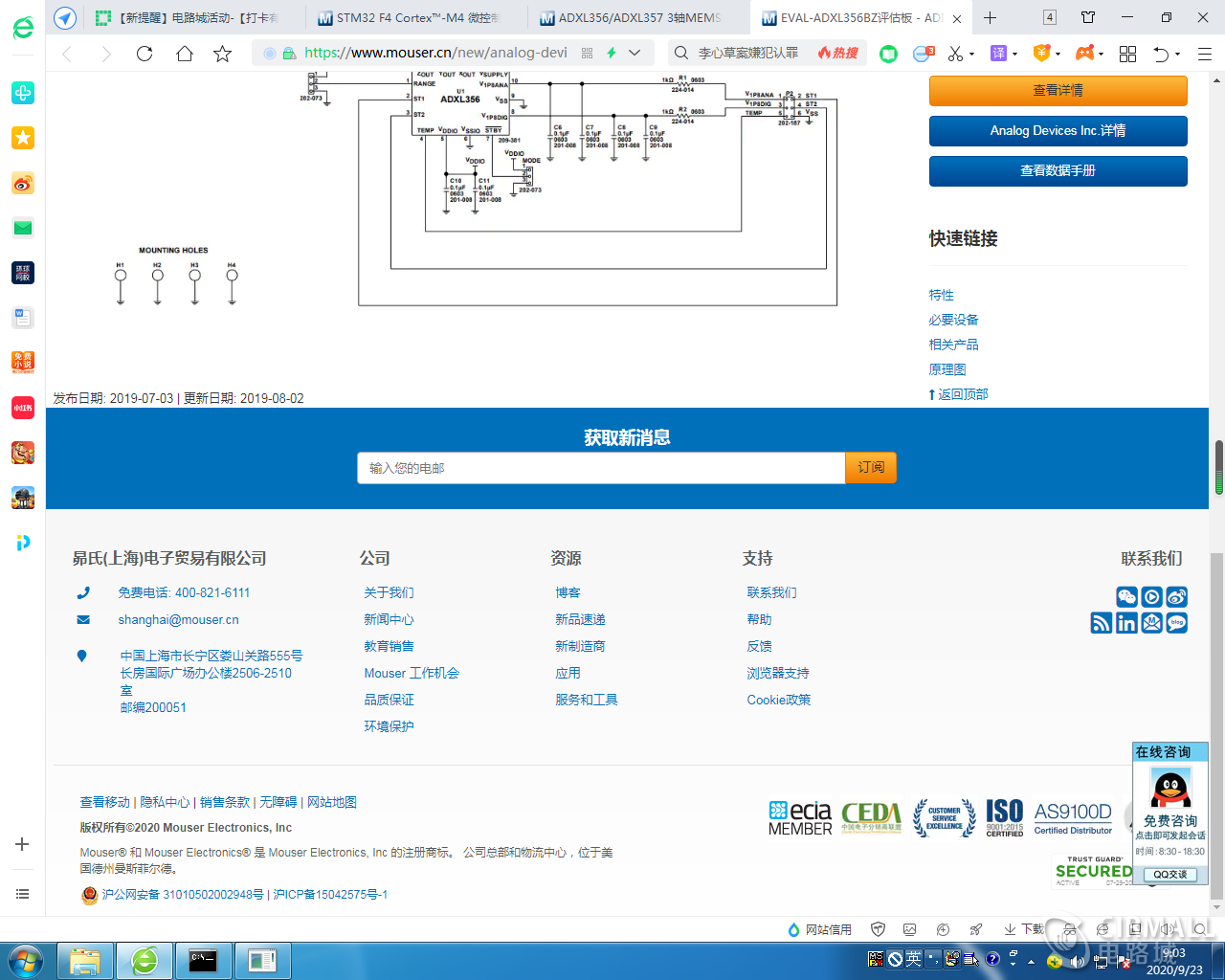
Task: Open the 新闻中心 footer link
Action: [x=389, y=620]
